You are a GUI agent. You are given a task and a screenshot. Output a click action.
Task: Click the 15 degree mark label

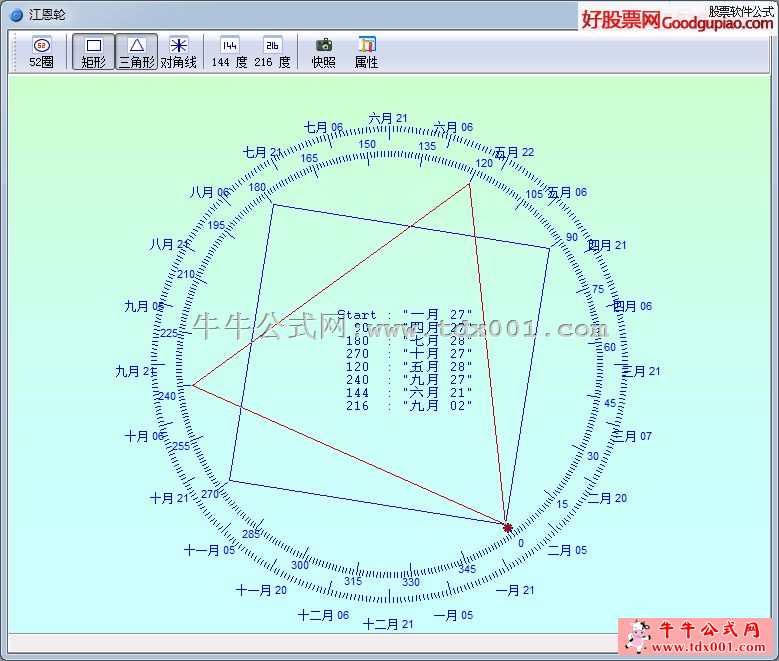coord(562,504)
